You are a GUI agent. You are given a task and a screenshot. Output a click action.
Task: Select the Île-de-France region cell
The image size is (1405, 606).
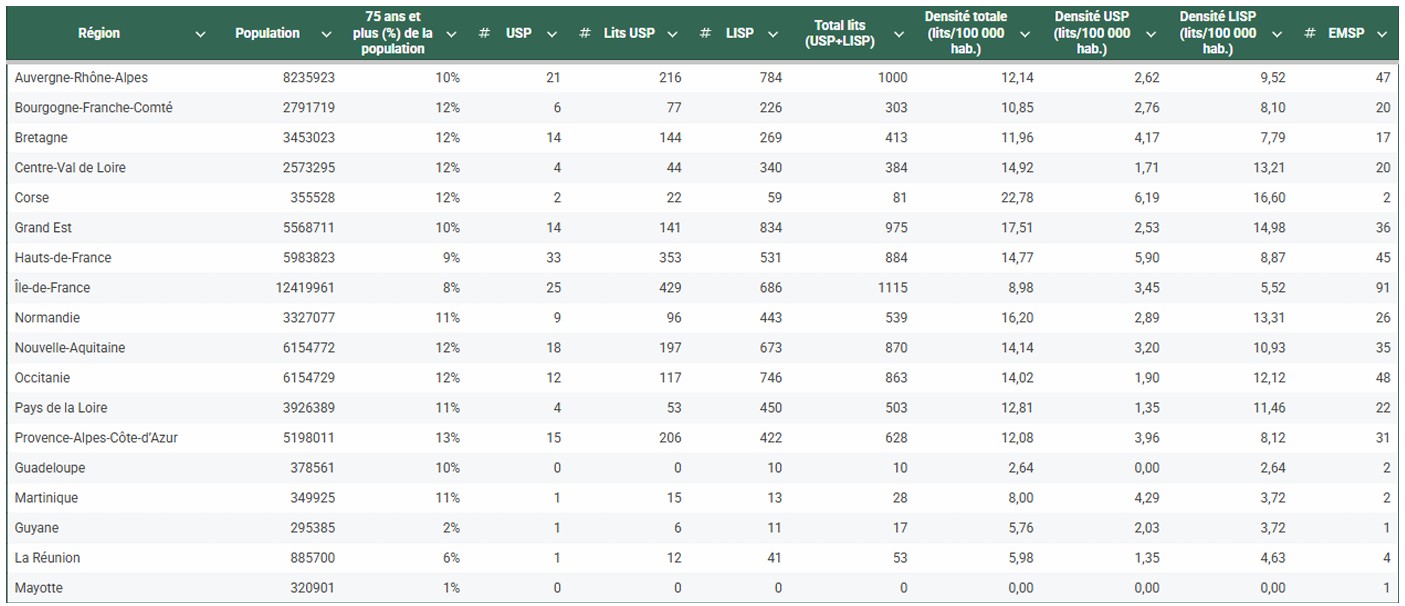[52, 288]
